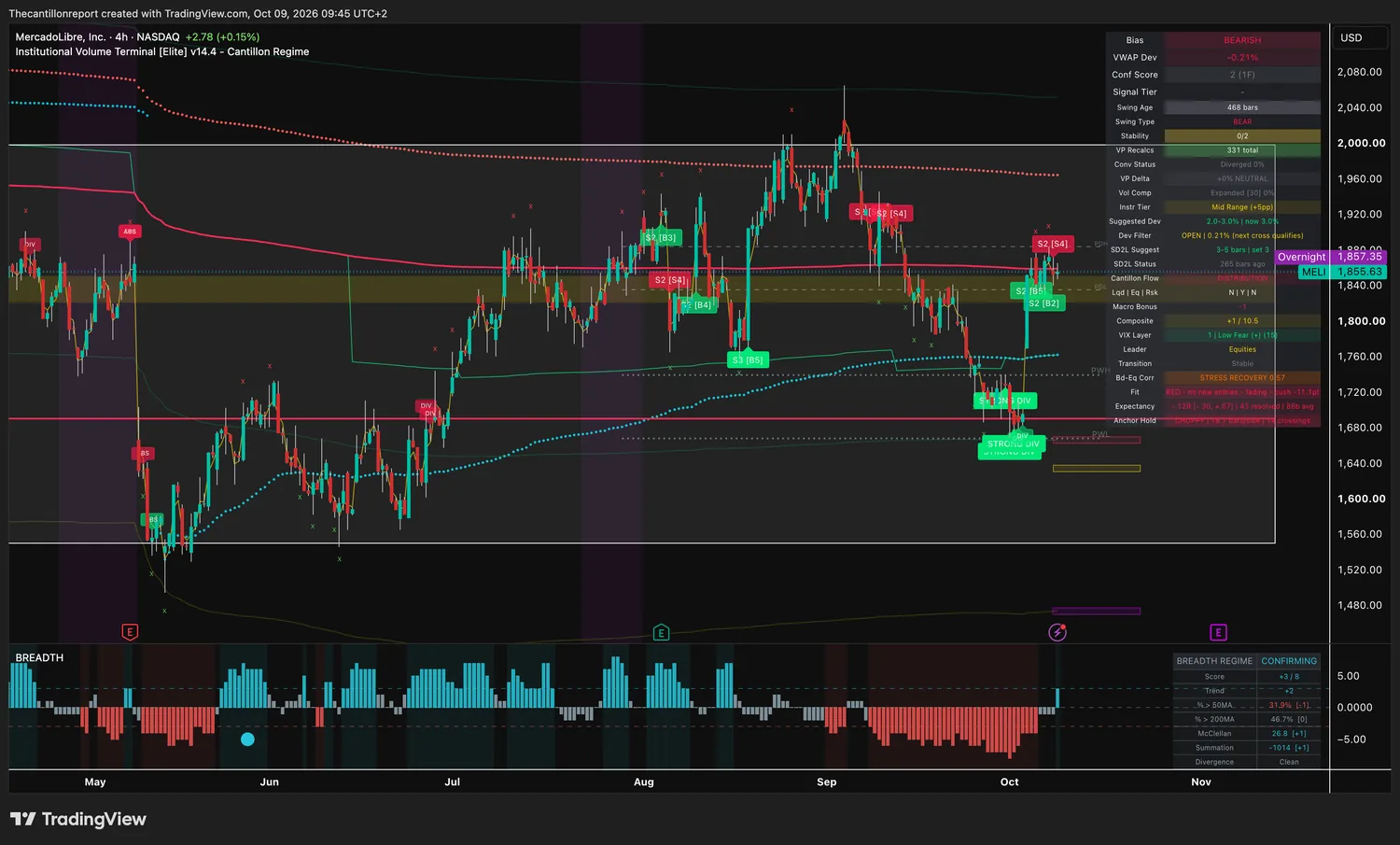
Task: Click the CONFIRMING breadth regime cell
Action: [x=1289, y=661]
